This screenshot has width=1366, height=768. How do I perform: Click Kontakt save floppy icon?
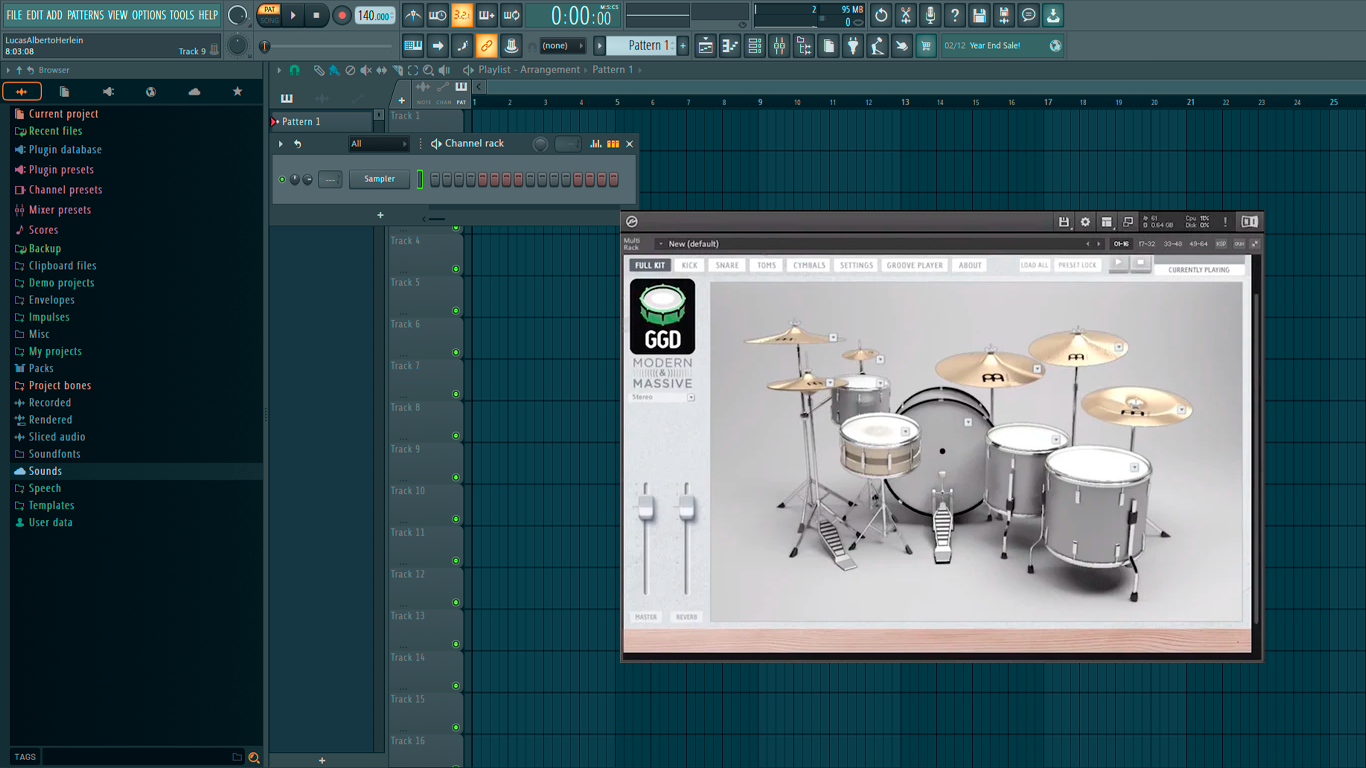pyautogui.click(x=1064, y=222)
